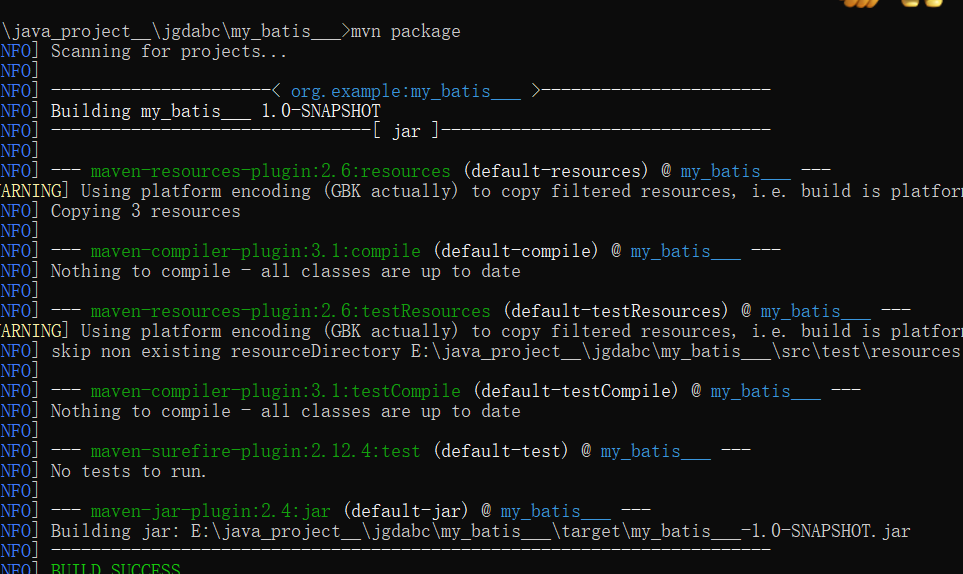Click the WARNING line above 'skip non existing'

pos(482,332)
